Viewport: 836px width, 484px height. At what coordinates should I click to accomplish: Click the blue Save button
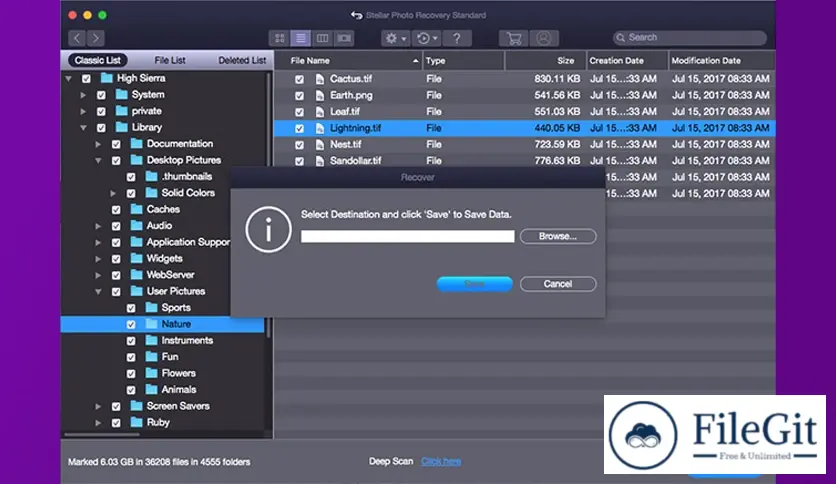475,284
